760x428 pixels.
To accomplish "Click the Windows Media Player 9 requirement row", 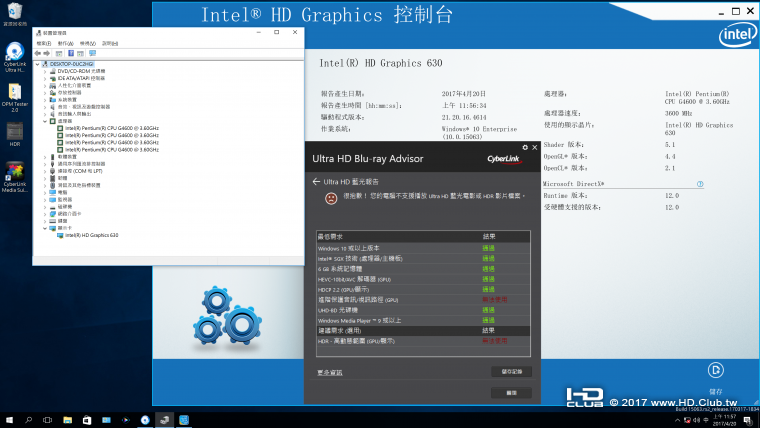I will 423,320.
